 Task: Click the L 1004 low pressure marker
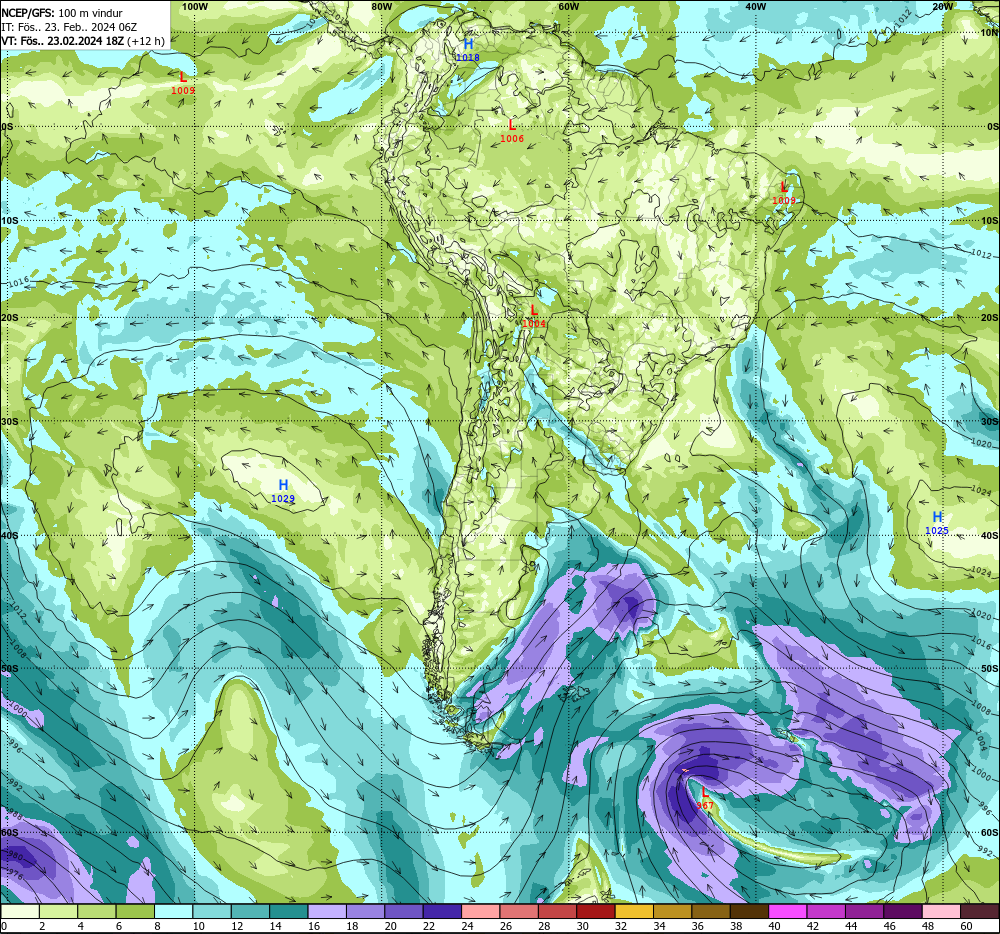pos(534,317)
